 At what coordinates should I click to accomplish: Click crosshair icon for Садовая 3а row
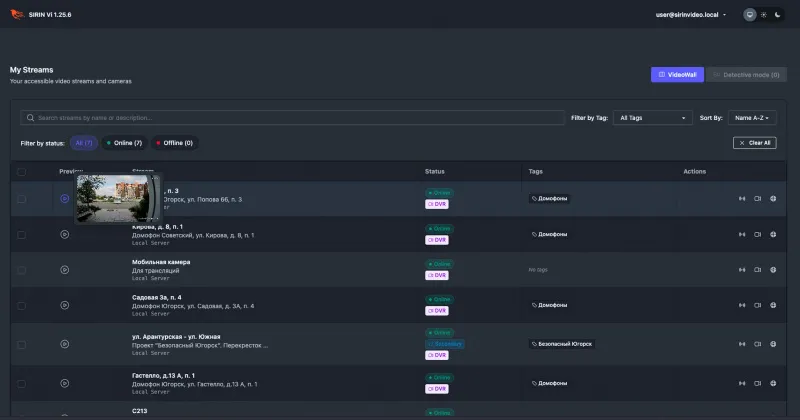pos(773,305)
